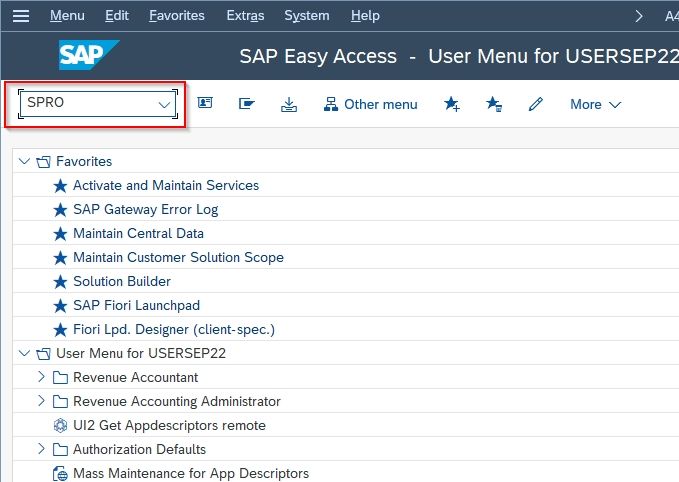The width and height of the screenshot is (679, 482).
Task: Click star icon beside Fiori Lpd. Designer
Action: (60, 330)
